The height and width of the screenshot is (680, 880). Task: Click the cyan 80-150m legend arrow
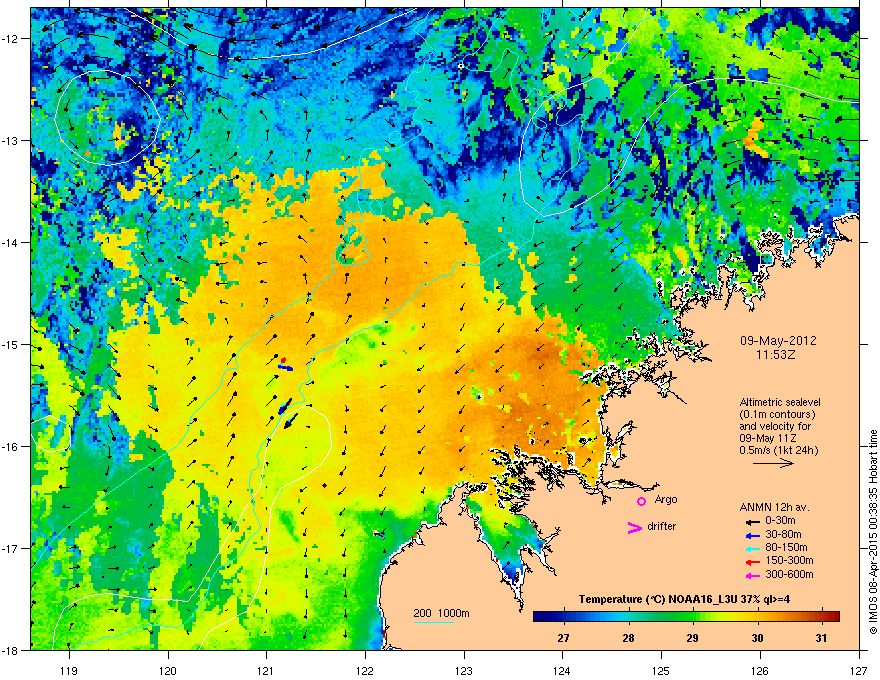point(752,548)
